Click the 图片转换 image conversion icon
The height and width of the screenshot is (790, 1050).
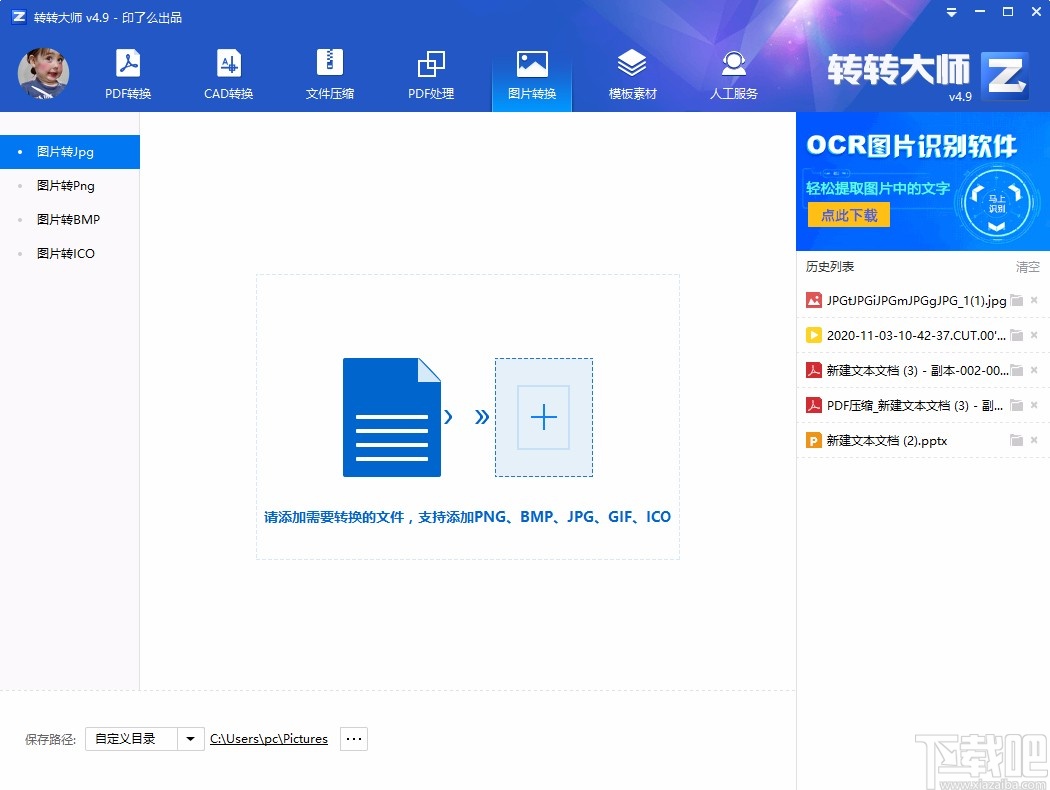531,70
